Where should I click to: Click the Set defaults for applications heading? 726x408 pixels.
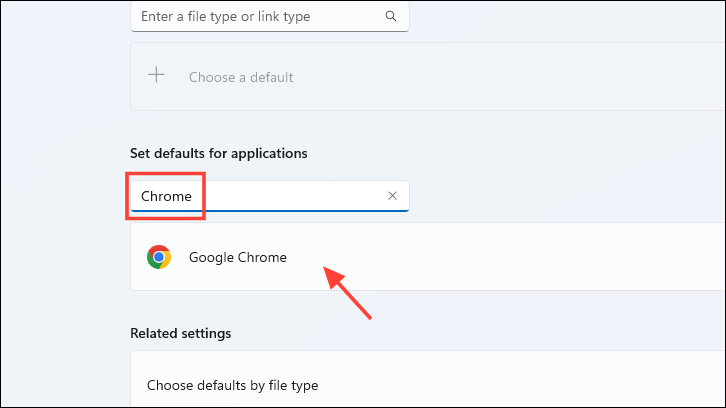pyautogui.click(x=219, y=153)
